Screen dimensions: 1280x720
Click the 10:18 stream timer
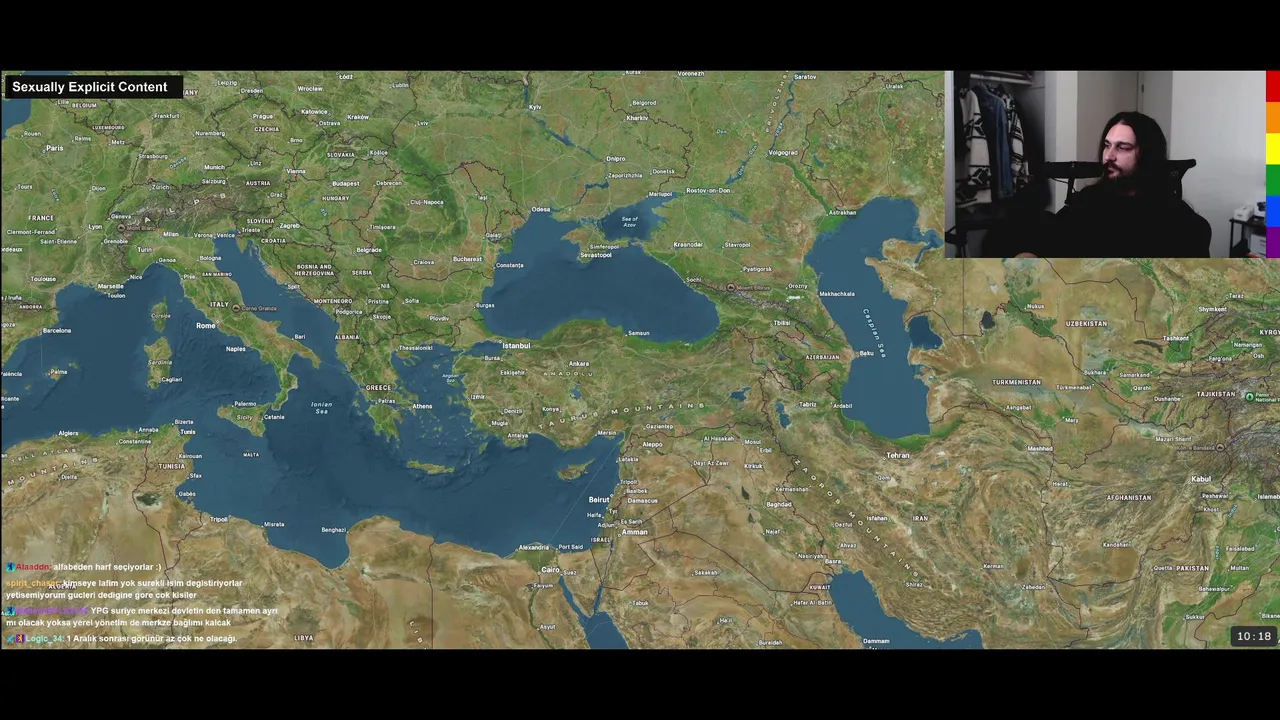tap(1254, 636)
